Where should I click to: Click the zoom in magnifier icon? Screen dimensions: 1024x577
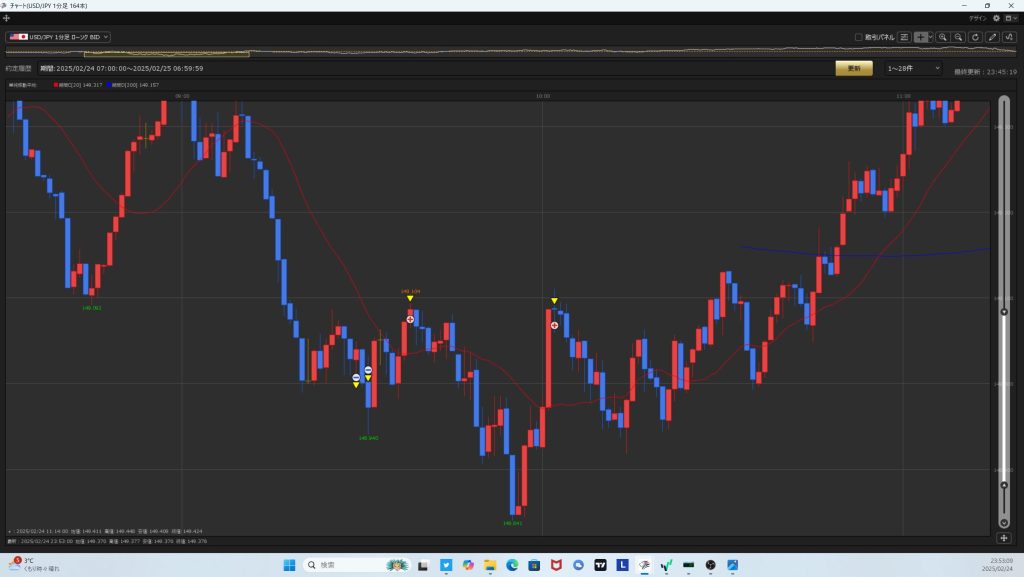point(943,37)
